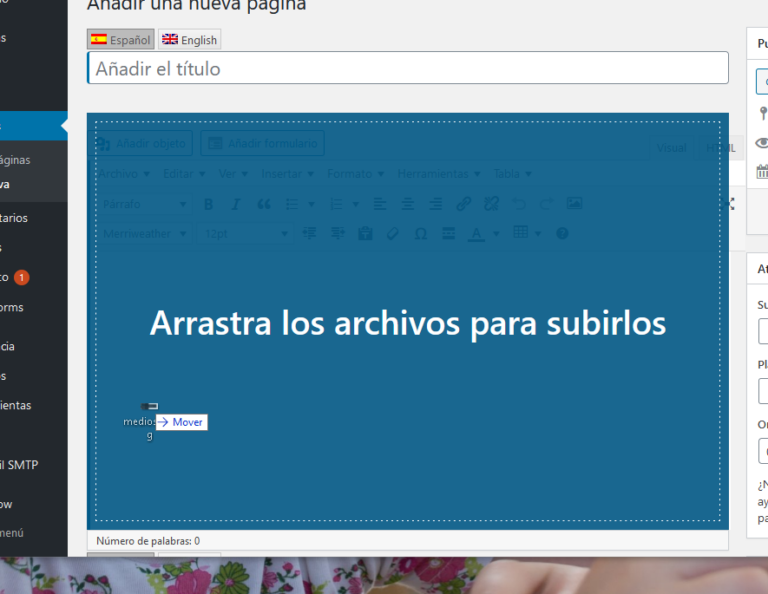Click the insert image icon in toolbar

click(574, 204)
